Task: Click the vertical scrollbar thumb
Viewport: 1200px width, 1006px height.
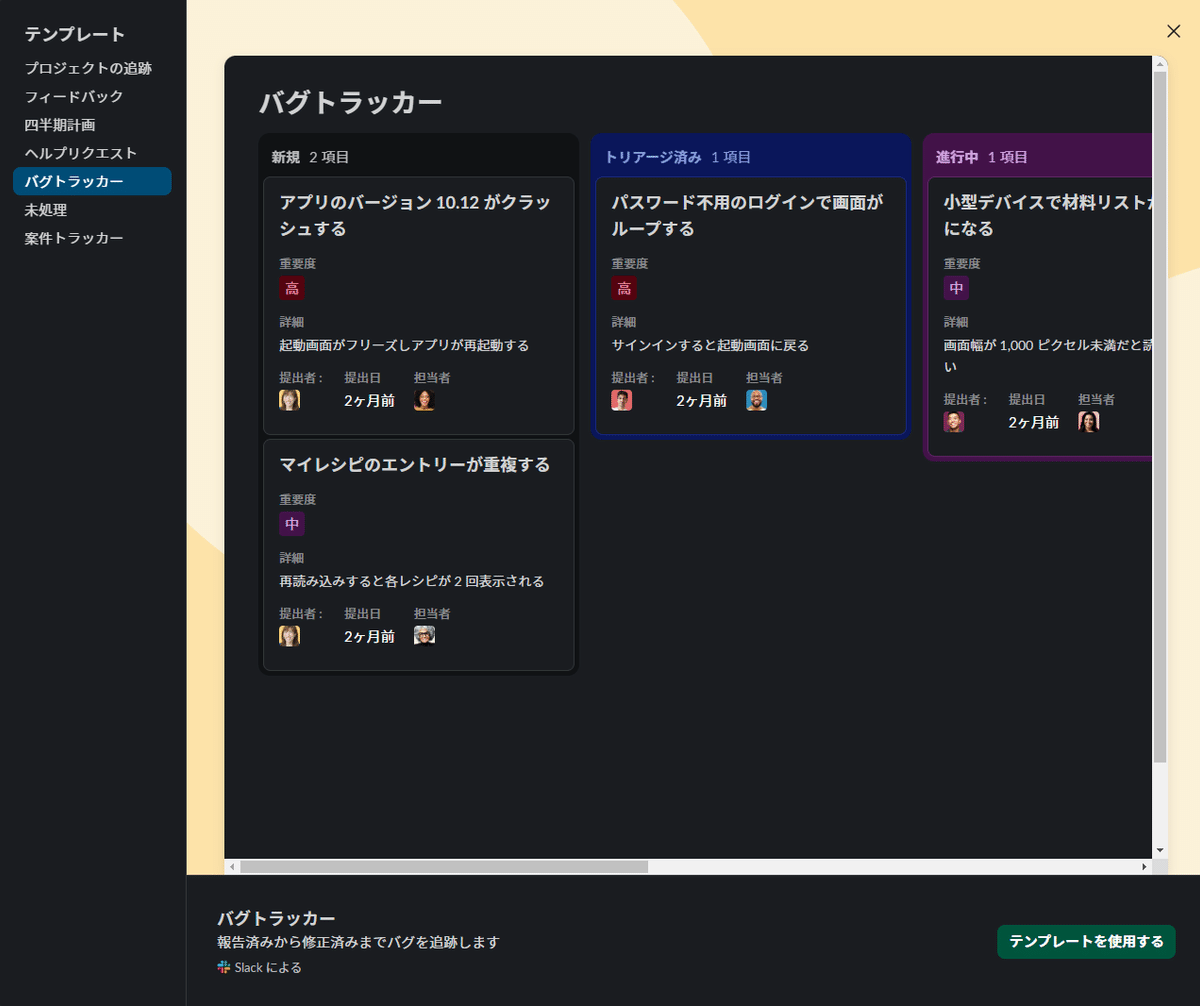Action: click(1160, 418)
